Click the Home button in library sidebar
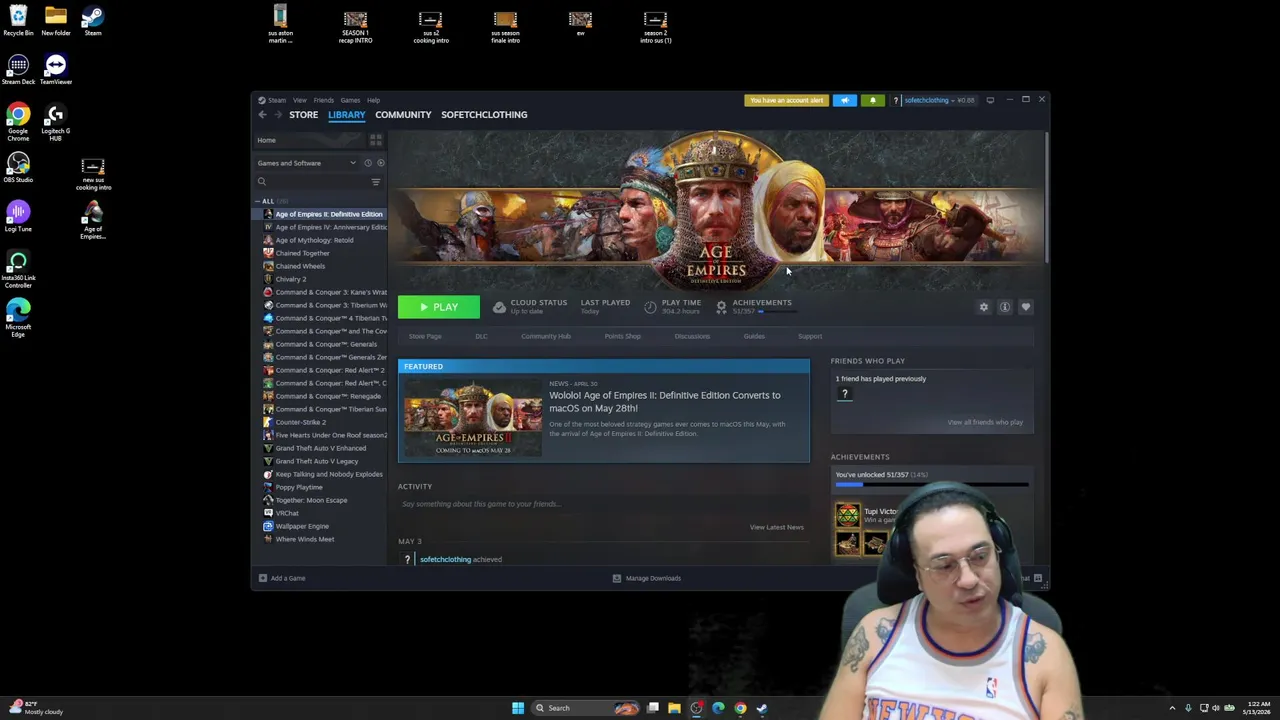 tap(310, 140)
